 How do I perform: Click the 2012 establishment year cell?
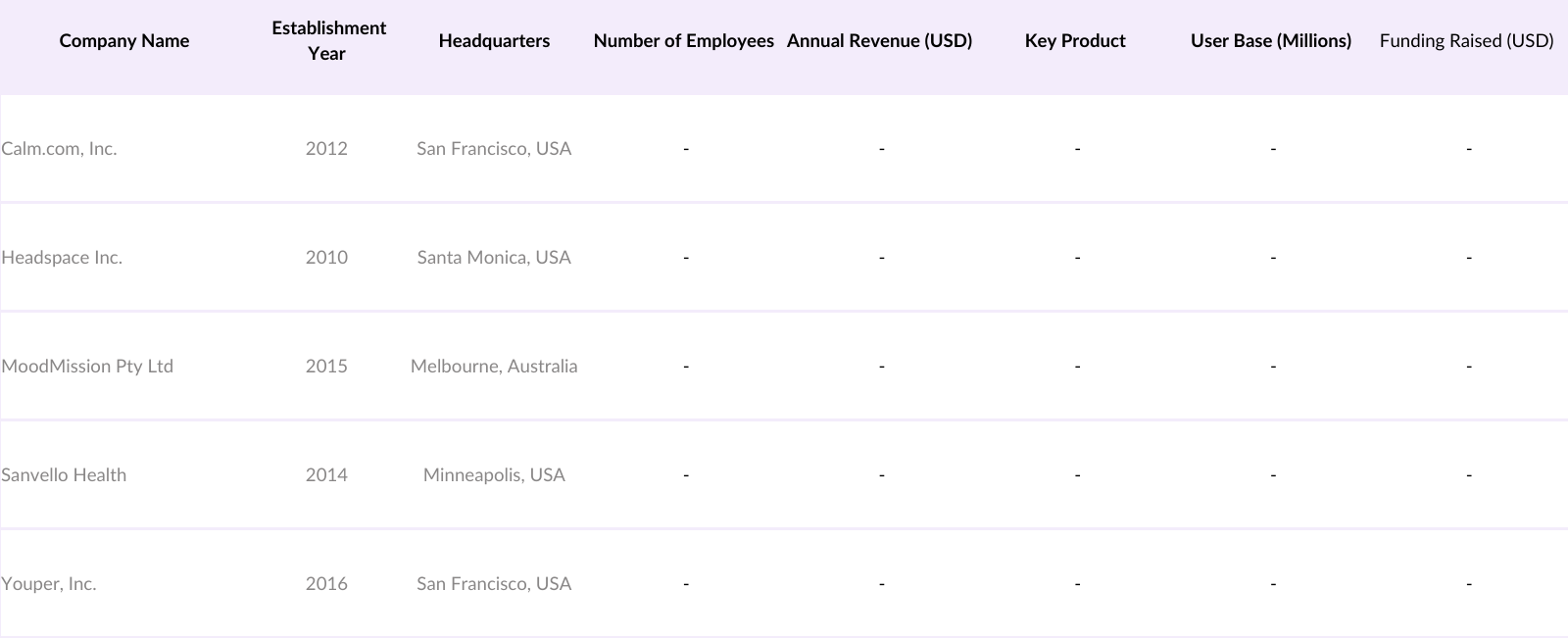tap(326, 149)
